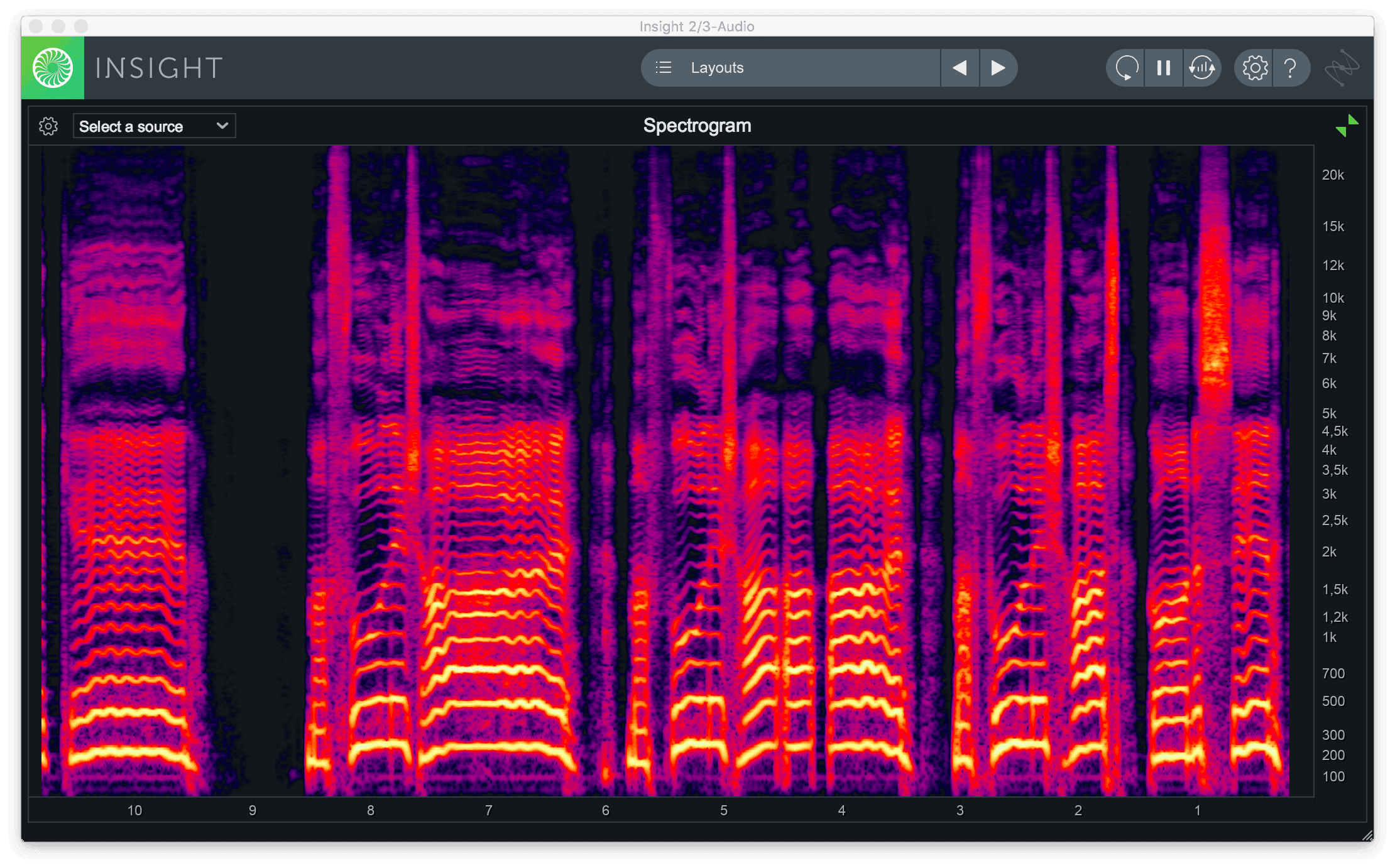Click the INSIGHT product name text
Image resolution: width=1395 pixels, height=868 pixels.
[x=159, y=68]
